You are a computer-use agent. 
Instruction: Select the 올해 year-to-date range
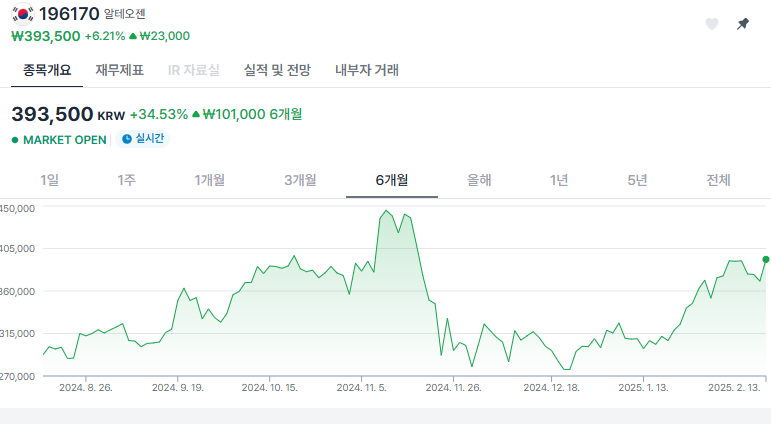(479, 180)
